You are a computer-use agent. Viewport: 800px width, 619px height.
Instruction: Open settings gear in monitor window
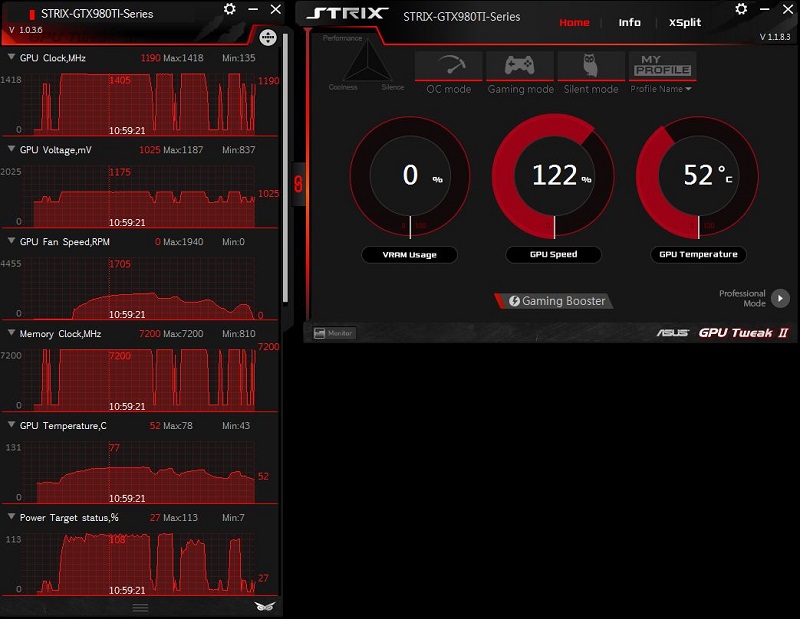tap(230, 9)
